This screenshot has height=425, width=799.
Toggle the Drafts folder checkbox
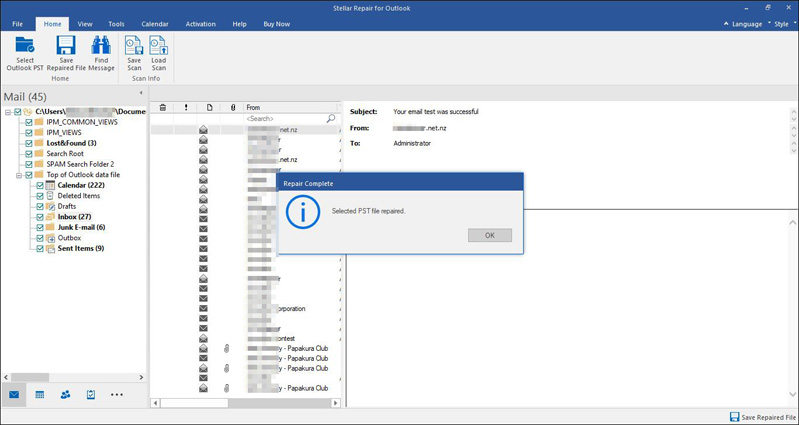pos(40,206)
